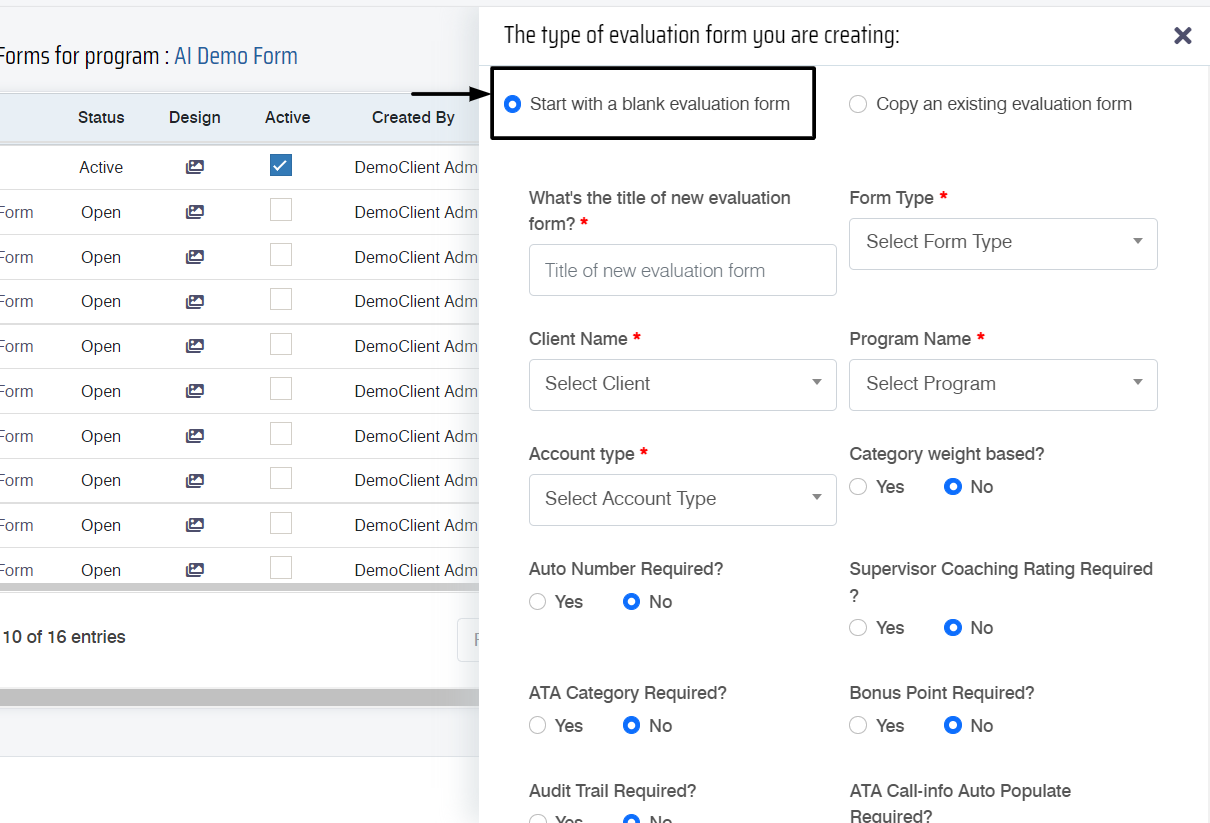Expand the Select Client dropdown

682,384
